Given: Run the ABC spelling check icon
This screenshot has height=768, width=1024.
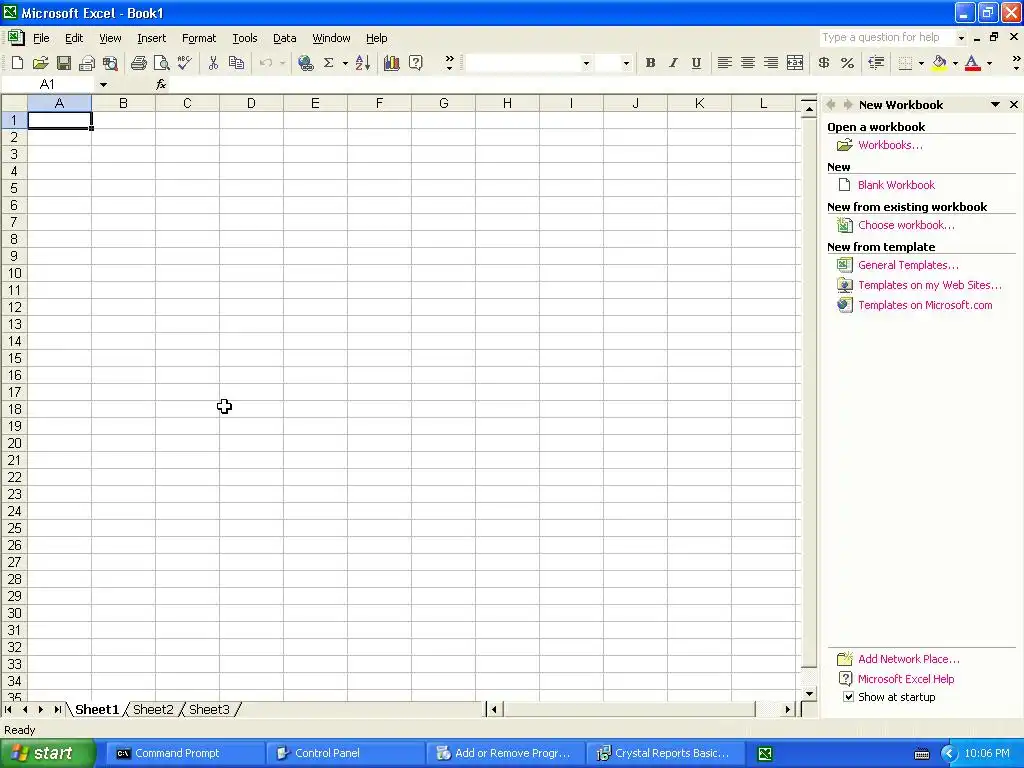Looking at the screenshot, I should (x=185, y=63).
